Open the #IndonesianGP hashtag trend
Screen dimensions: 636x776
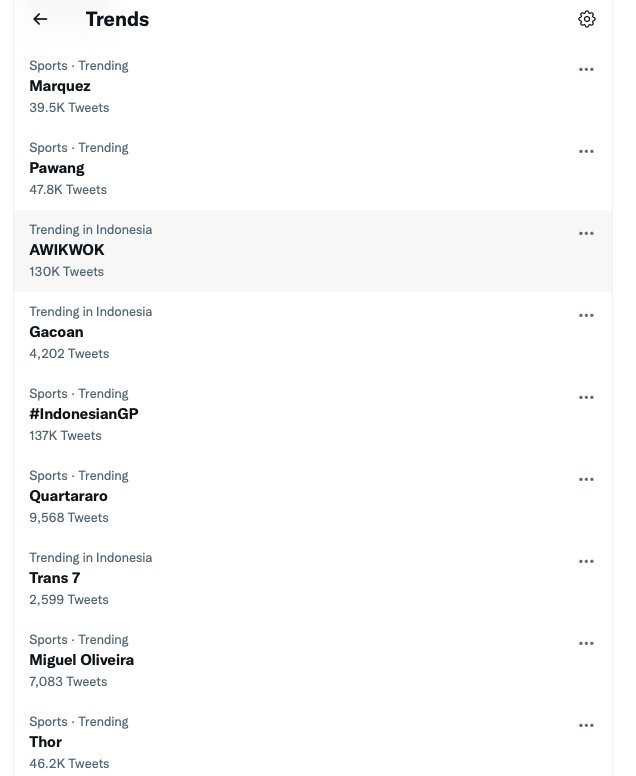pos(313,415)
